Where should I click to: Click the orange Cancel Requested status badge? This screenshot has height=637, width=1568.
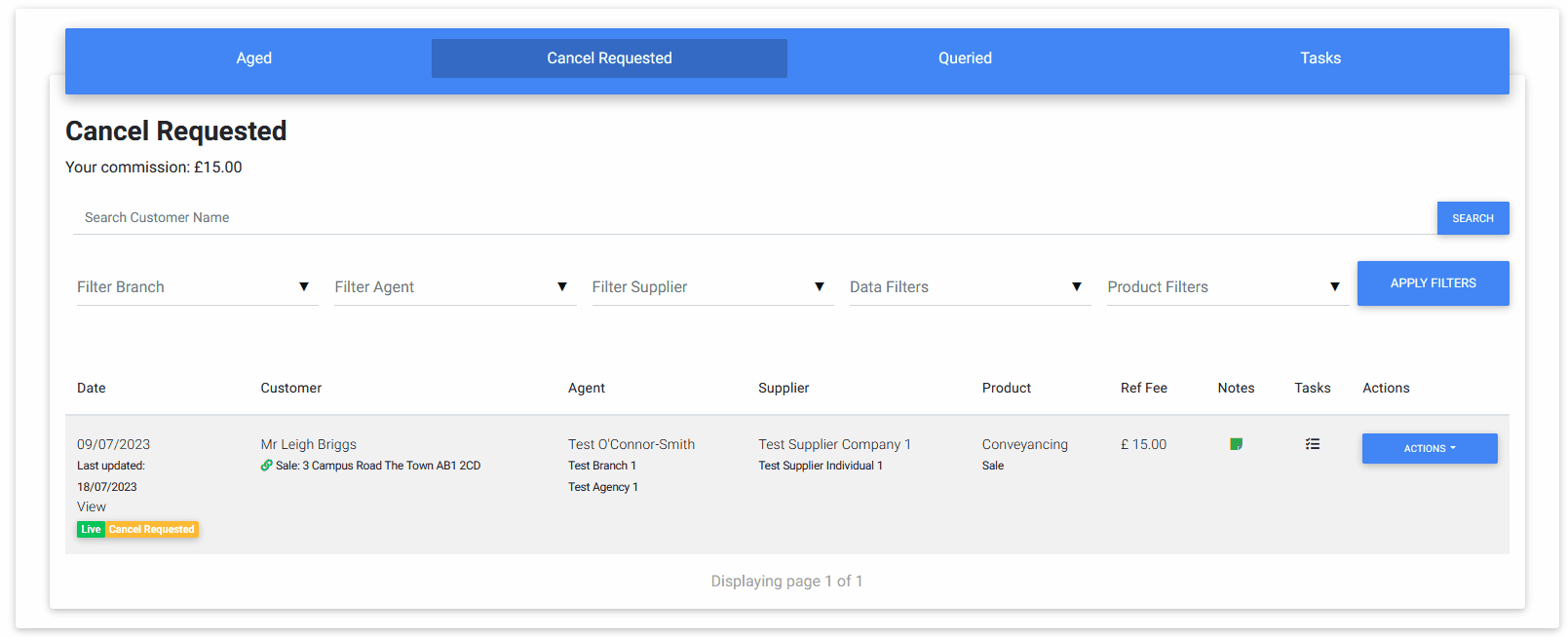click(151, 530)
